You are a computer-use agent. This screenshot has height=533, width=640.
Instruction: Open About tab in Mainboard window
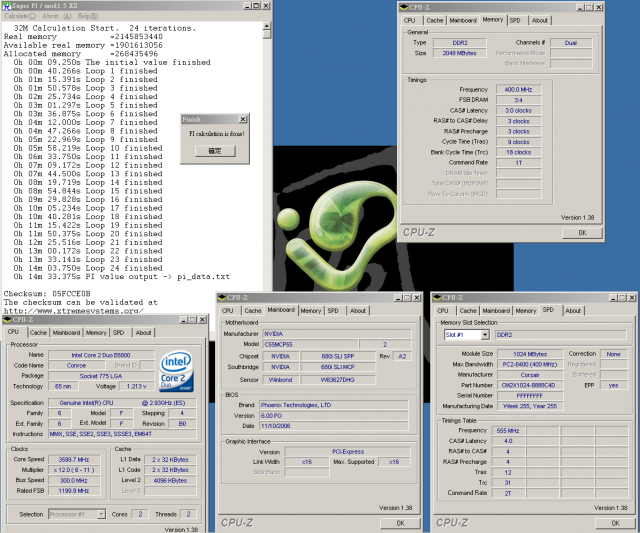[x=358, y=311]
